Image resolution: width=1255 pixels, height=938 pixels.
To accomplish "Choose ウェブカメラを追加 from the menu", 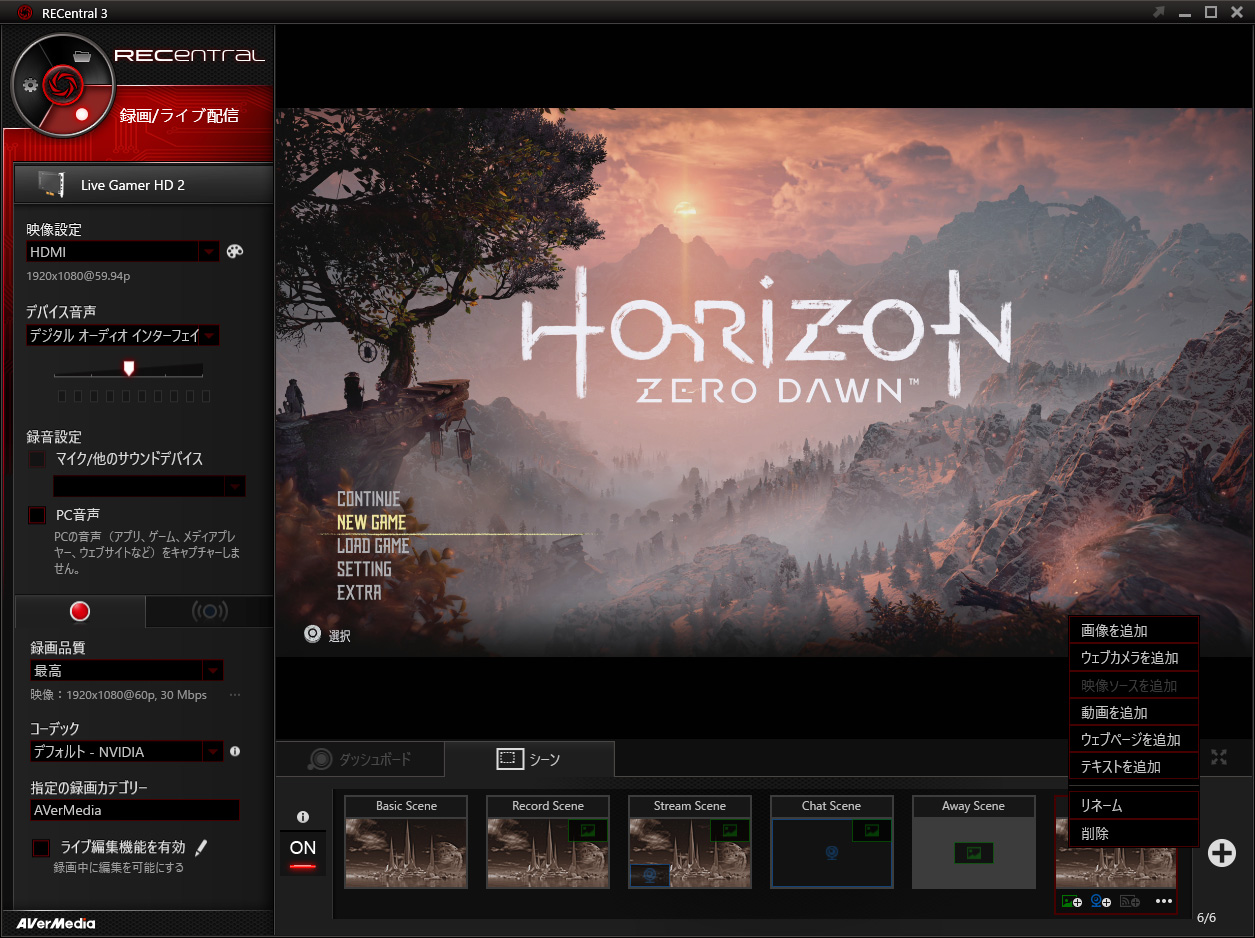I will (x=1133, y=658).
